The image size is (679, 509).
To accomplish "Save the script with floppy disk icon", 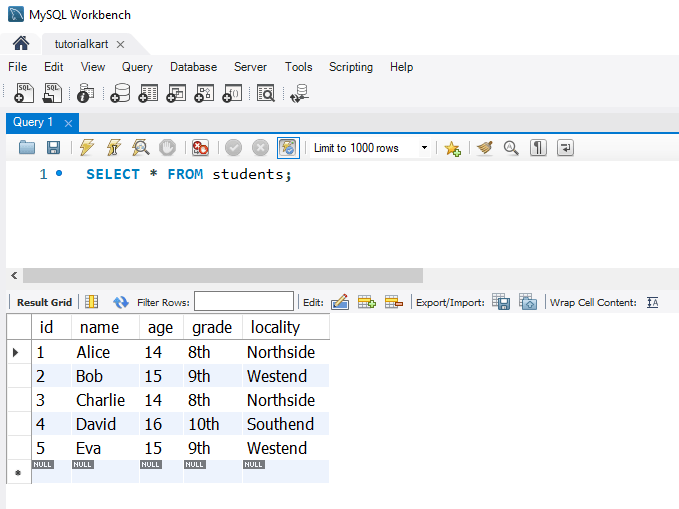I will coord(53,148).
